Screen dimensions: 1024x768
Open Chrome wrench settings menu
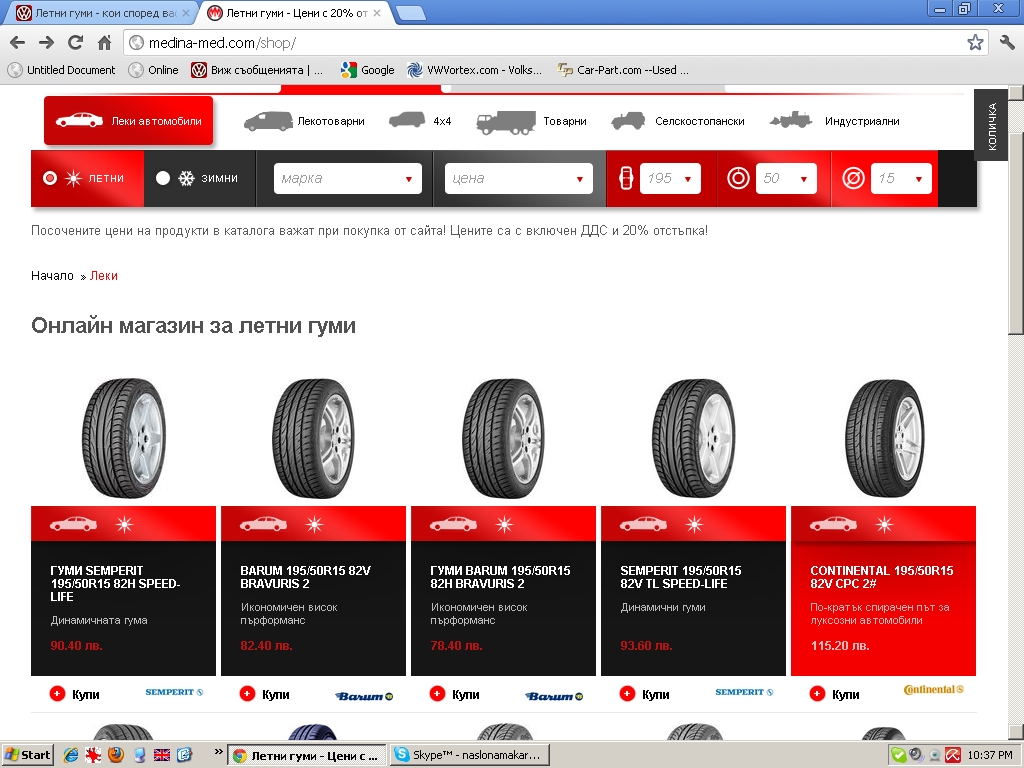(x=1006, y=42)
